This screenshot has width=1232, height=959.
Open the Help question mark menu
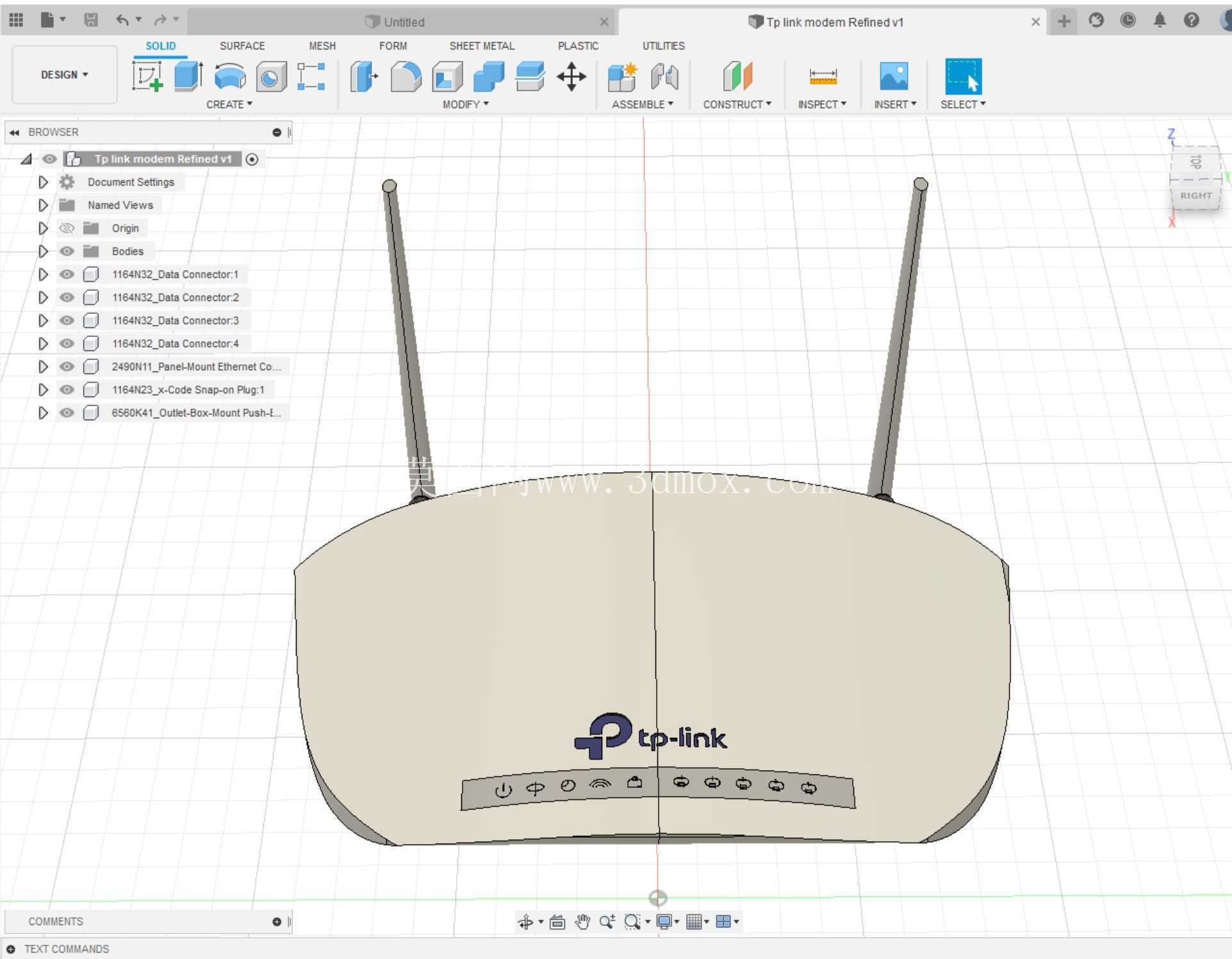1191,20
